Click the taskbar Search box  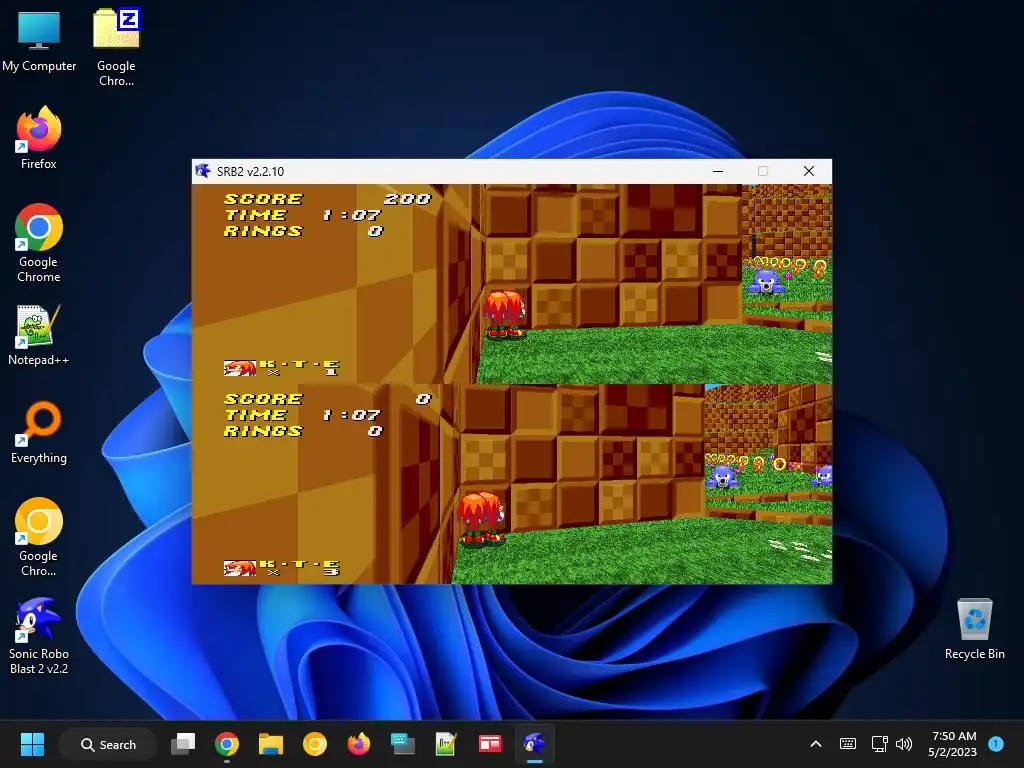[x=108, y=744]
